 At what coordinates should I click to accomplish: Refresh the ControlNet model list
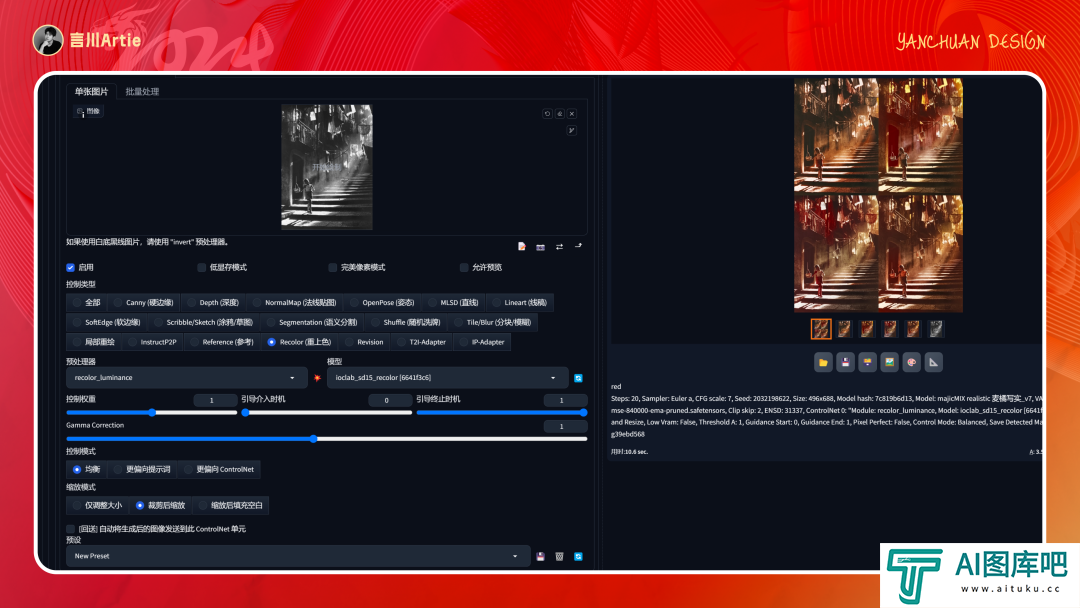pos(578,378)
